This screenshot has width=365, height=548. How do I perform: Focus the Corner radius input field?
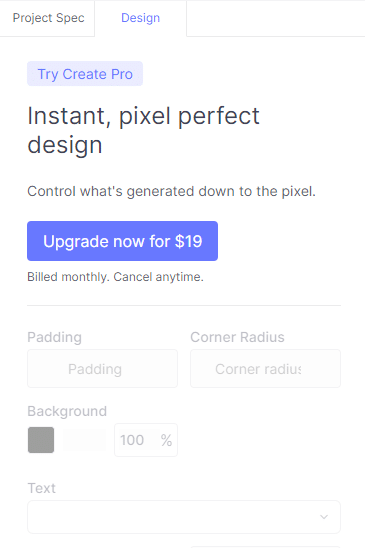(x=265, y=369)
